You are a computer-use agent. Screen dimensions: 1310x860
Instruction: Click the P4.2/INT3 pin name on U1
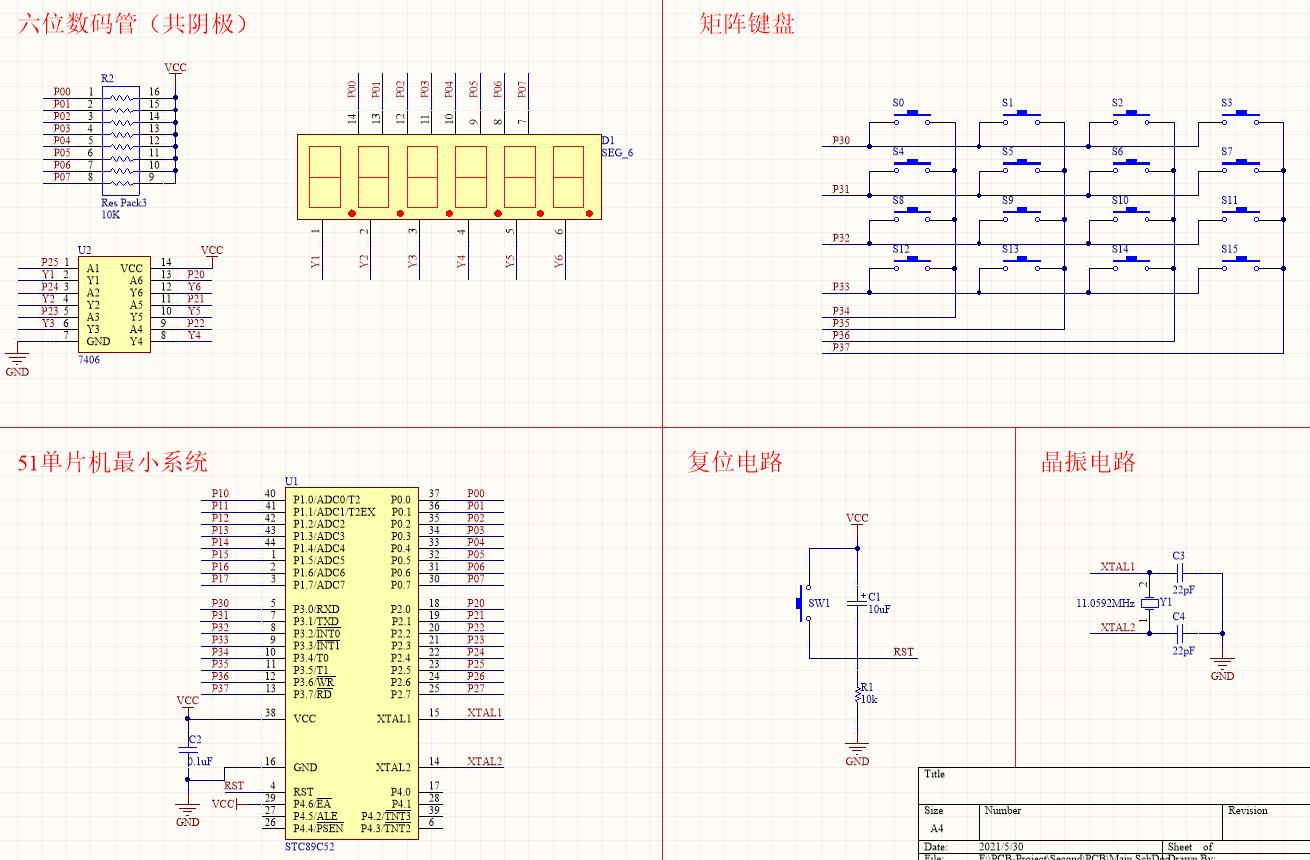click(x=386, y=816)
